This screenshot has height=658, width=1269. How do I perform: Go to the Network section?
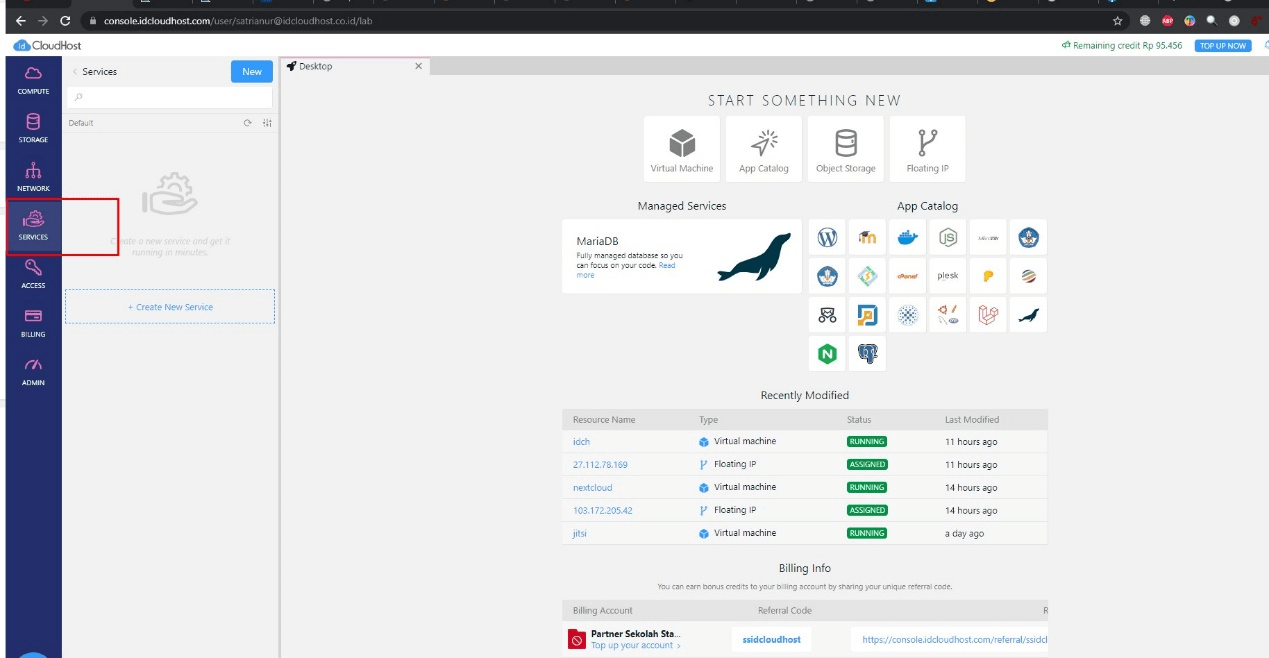pyautogui.click(x=33, y=176)
